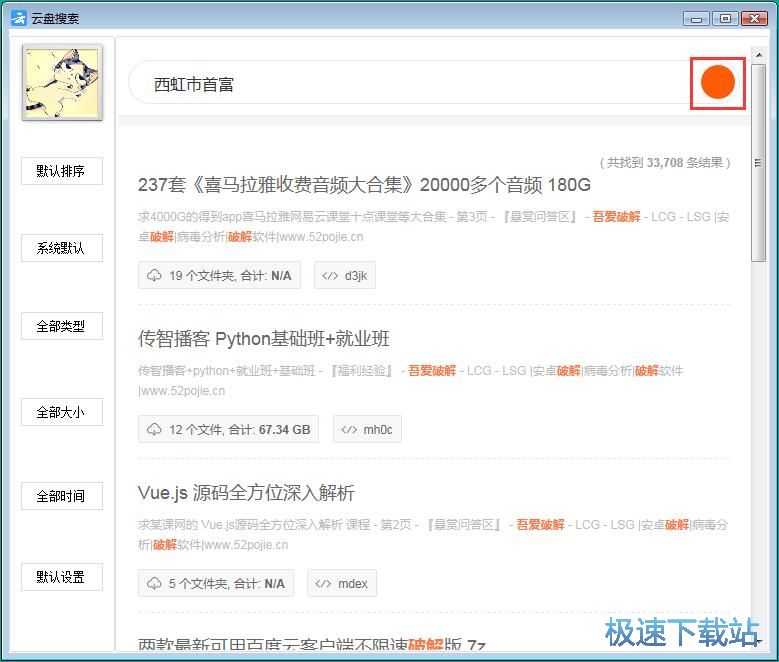The height and width of the screenshot is (662, 779).
Task: Close the 云盘搜索 window
Action: coord(754,18)
